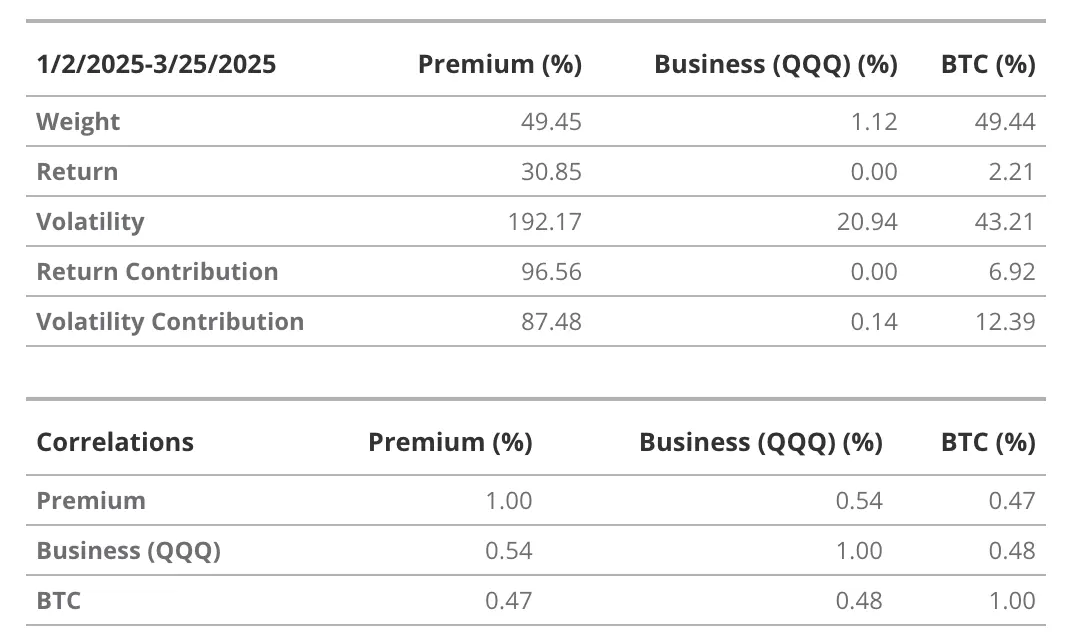Select the Weight row label
The height and width of the screenshot is (640, 1076).
pyautogui.click(x=78, y=122)
